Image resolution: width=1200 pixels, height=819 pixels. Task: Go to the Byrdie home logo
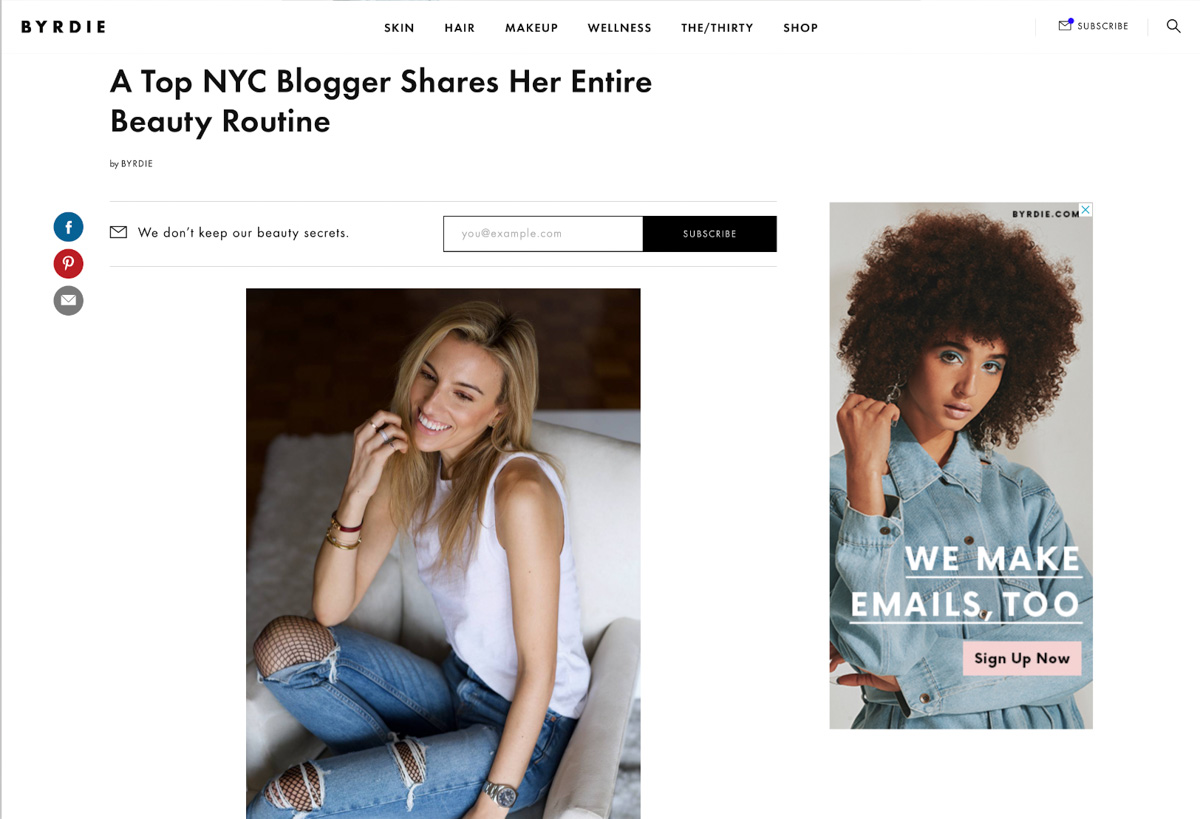pyautogui.click(x=63, y=27)
